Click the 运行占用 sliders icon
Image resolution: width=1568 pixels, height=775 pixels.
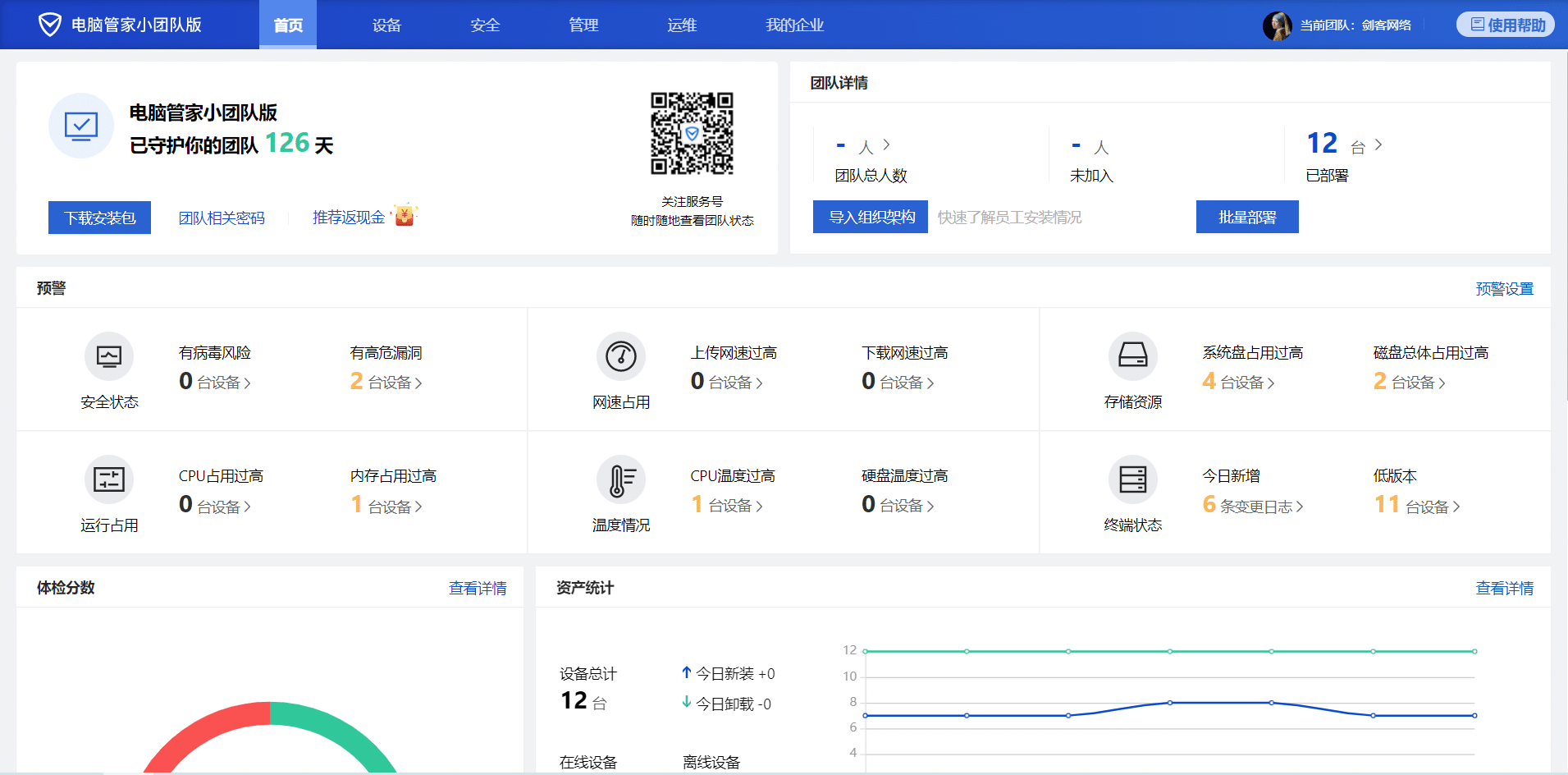tap(109, 479)
